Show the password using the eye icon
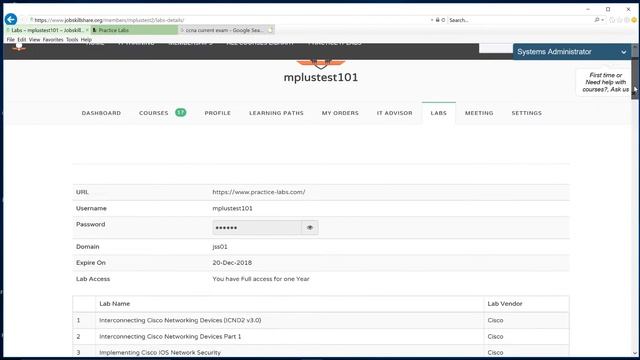This screenshot has height=360, width=640. coord(310,228)
